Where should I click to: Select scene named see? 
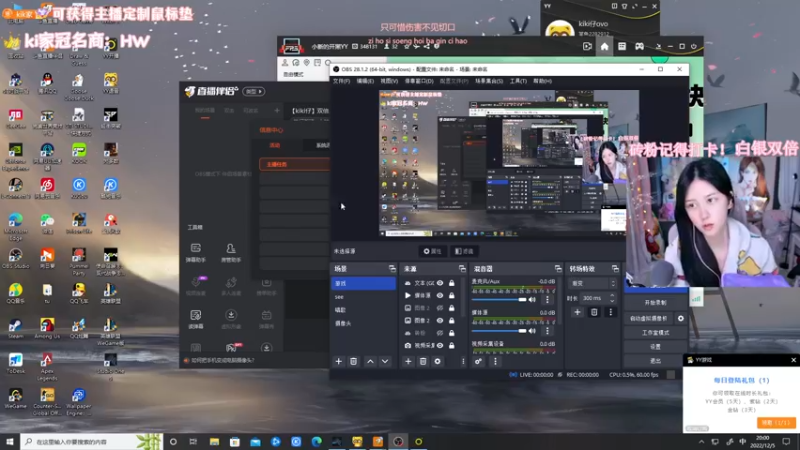coord(363,296)
